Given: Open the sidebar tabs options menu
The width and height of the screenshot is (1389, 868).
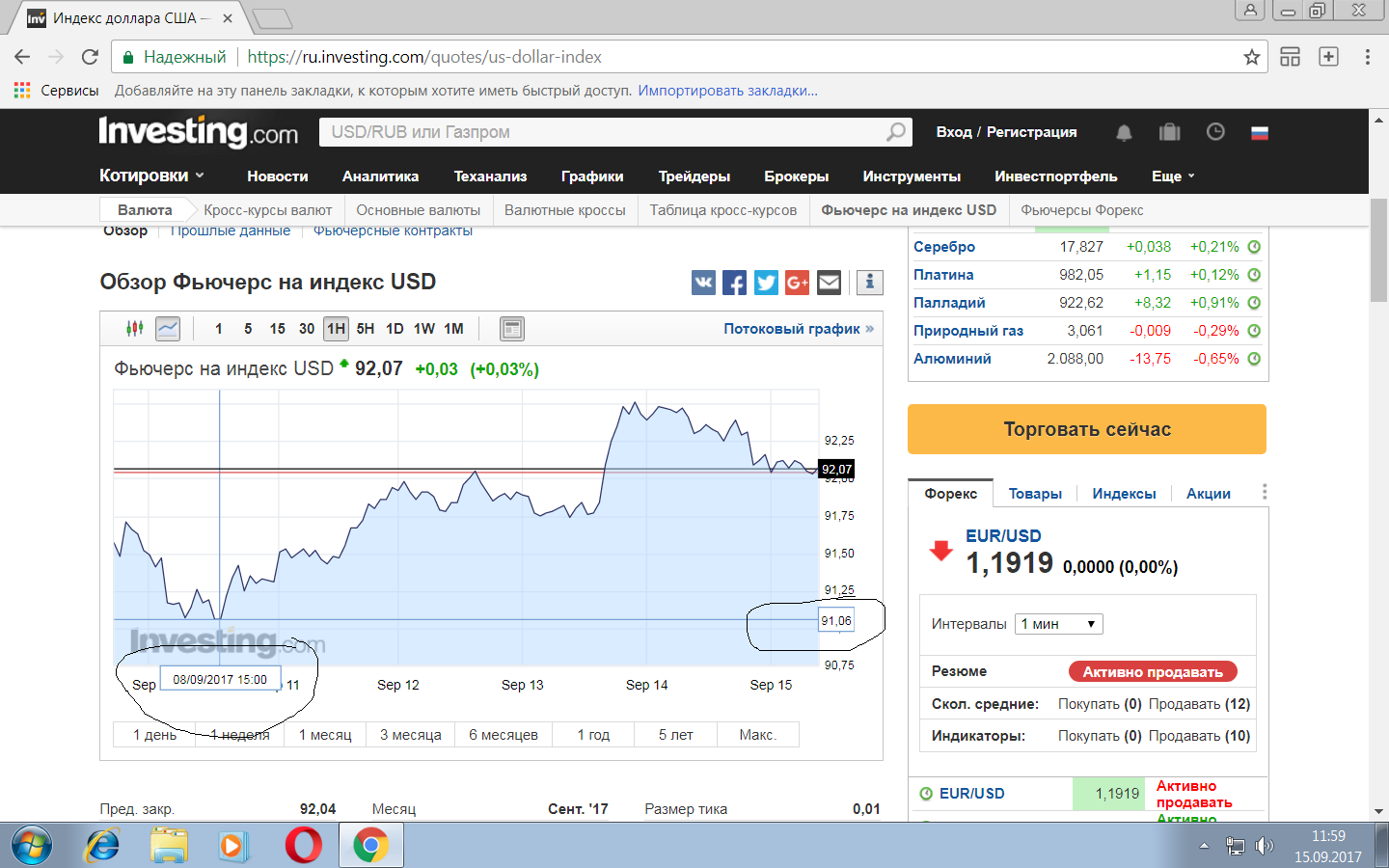Looking at the screenshot, I should pos(1265,492).
